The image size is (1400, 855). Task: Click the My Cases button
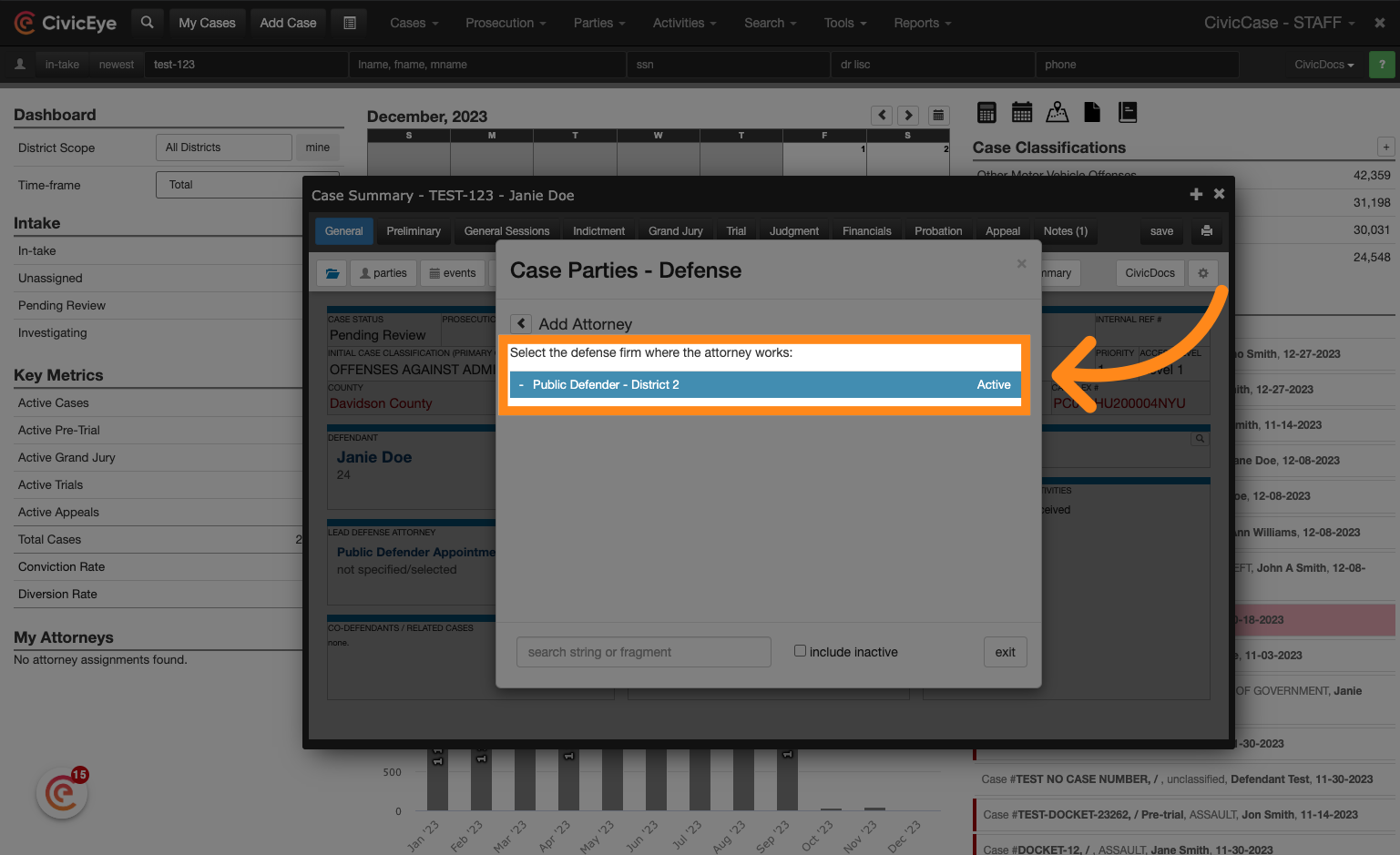(x=207, y=23)
